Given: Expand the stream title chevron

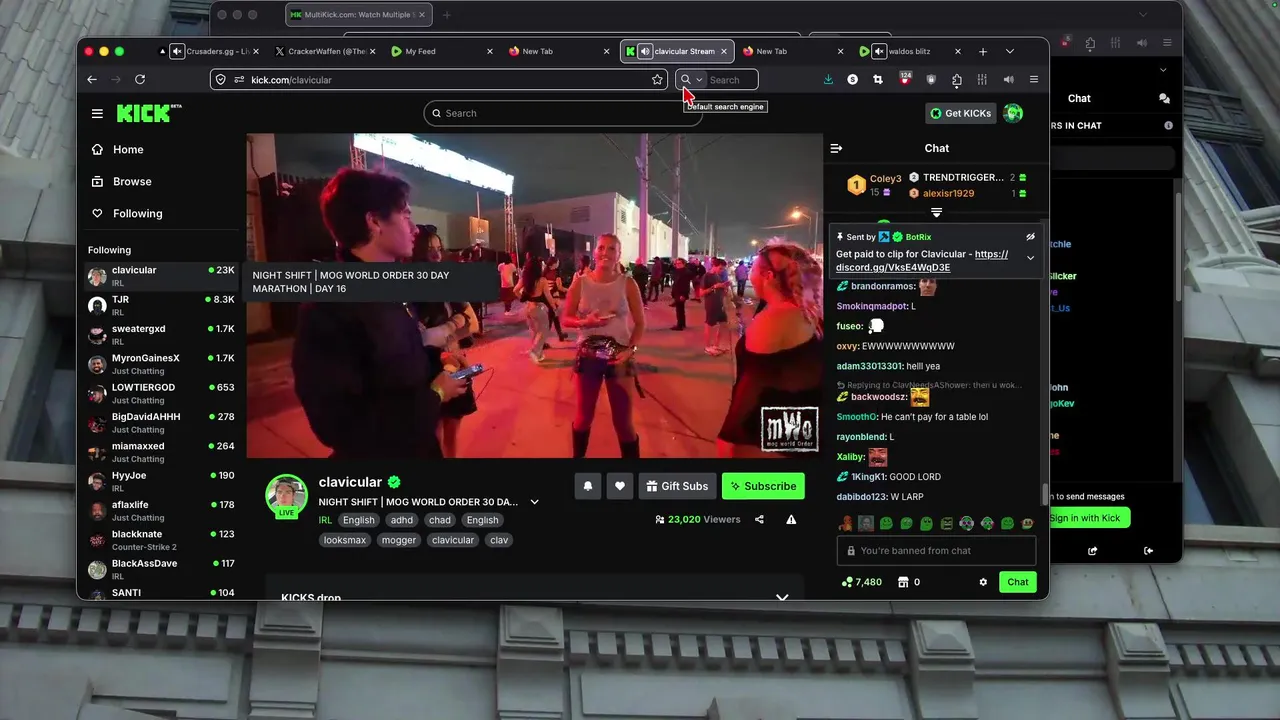Looking at the screenshot, I should tap(534, 502).
